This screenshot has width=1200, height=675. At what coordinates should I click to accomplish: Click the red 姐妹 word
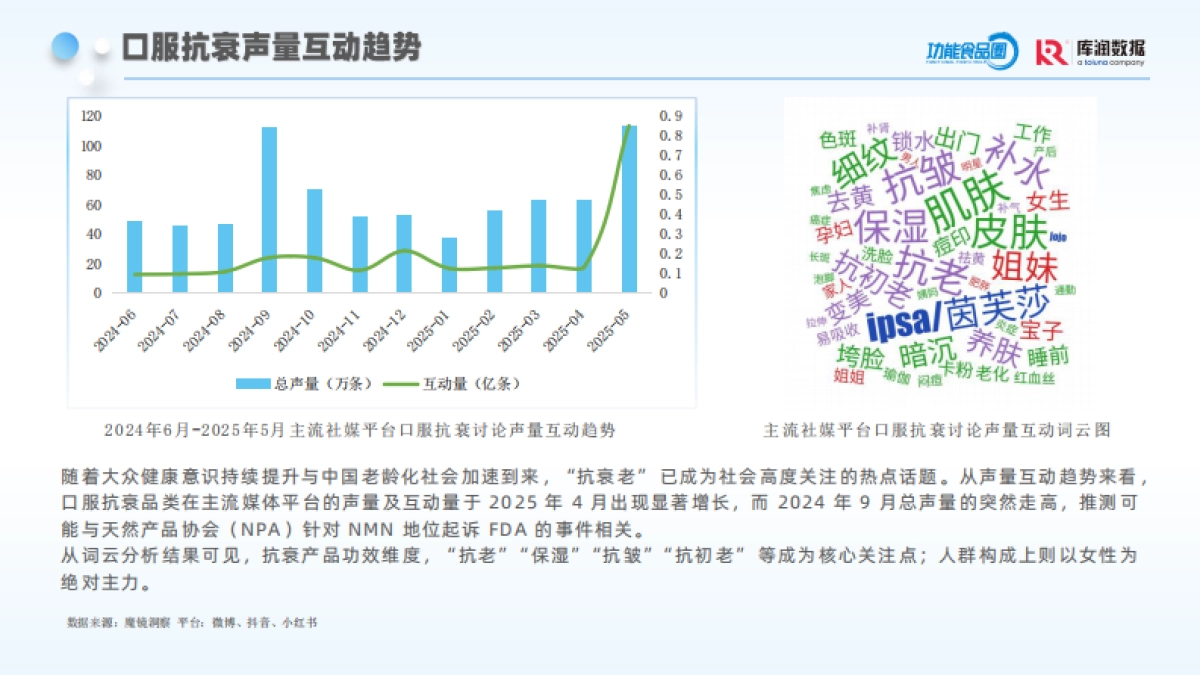pos(1023,267)
